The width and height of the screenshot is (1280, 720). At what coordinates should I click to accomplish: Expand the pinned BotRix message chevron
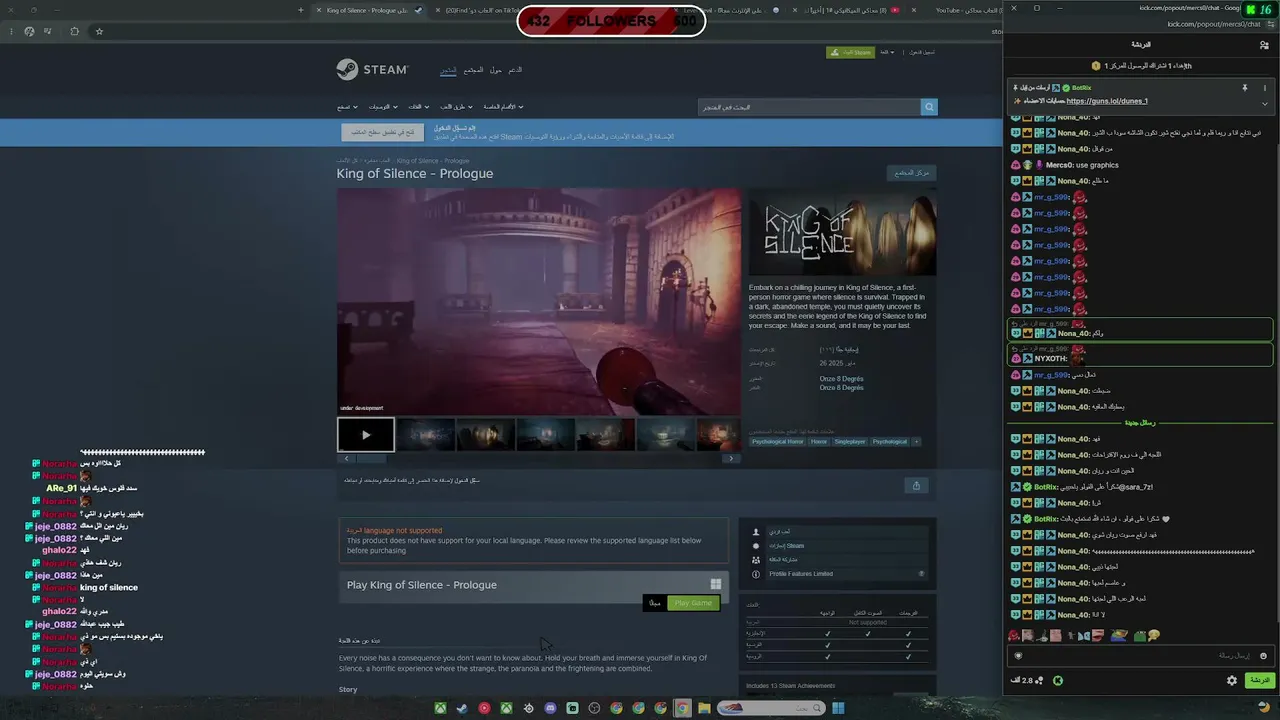pos(1264,103)
